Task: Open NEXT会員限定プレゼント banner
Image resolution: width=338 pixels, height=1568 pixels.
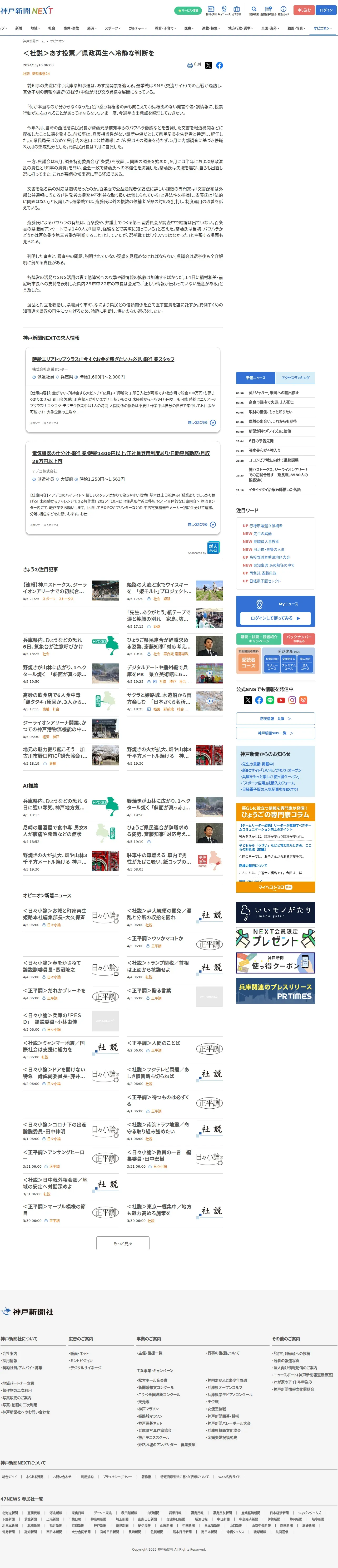Action: [275, 937]
